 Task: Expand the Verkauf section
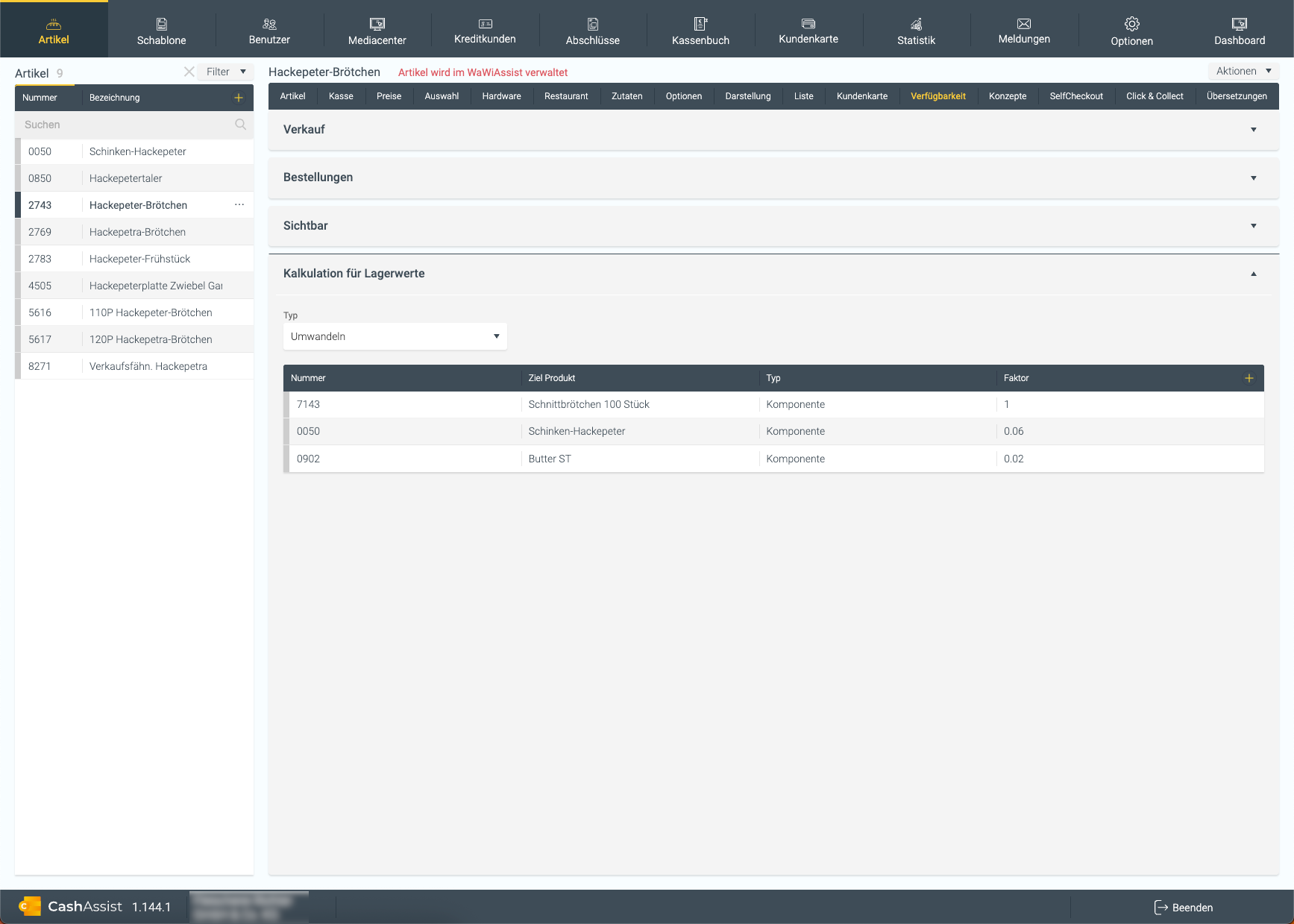click(1253, 130)
